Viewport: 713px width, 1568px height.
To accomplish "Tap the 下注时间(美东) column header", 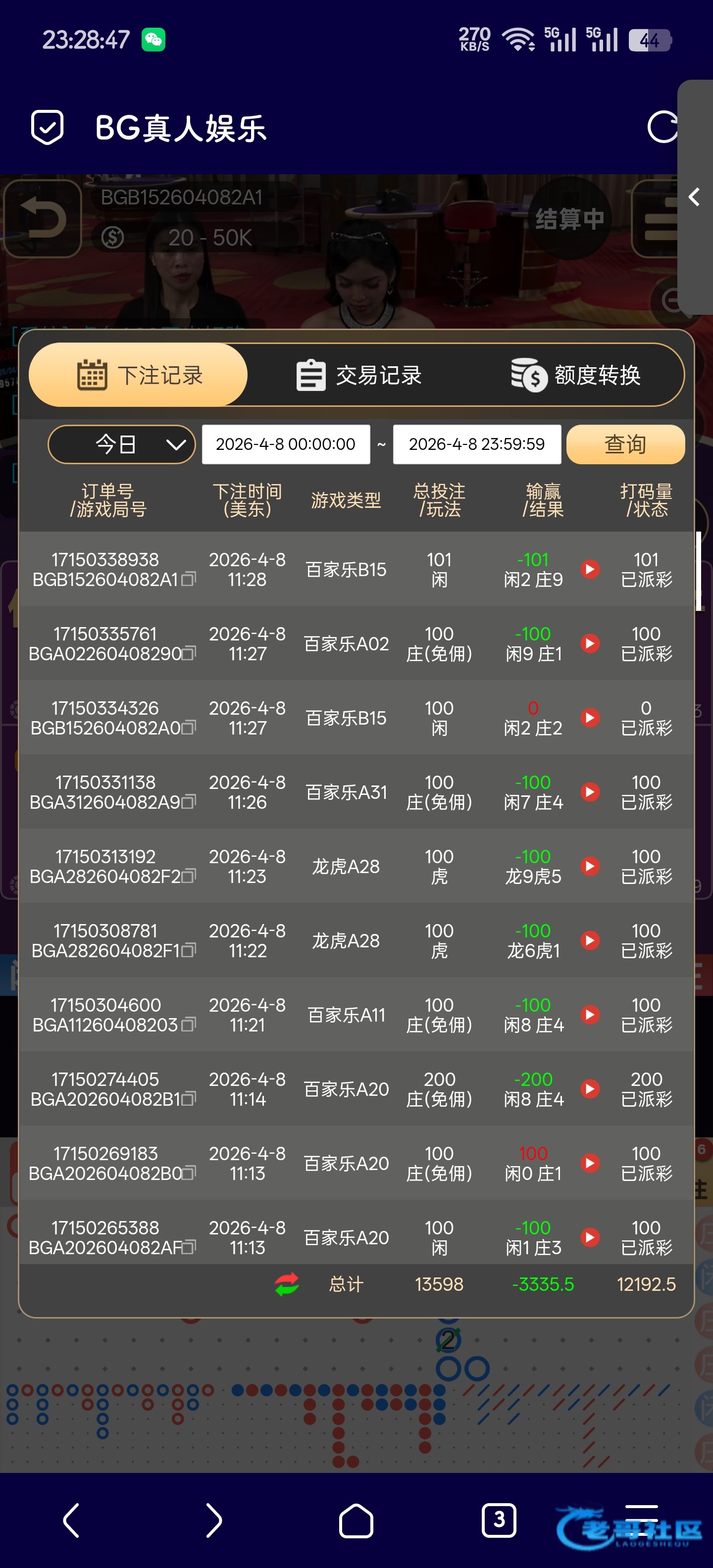I will click(x=247, y=500).
